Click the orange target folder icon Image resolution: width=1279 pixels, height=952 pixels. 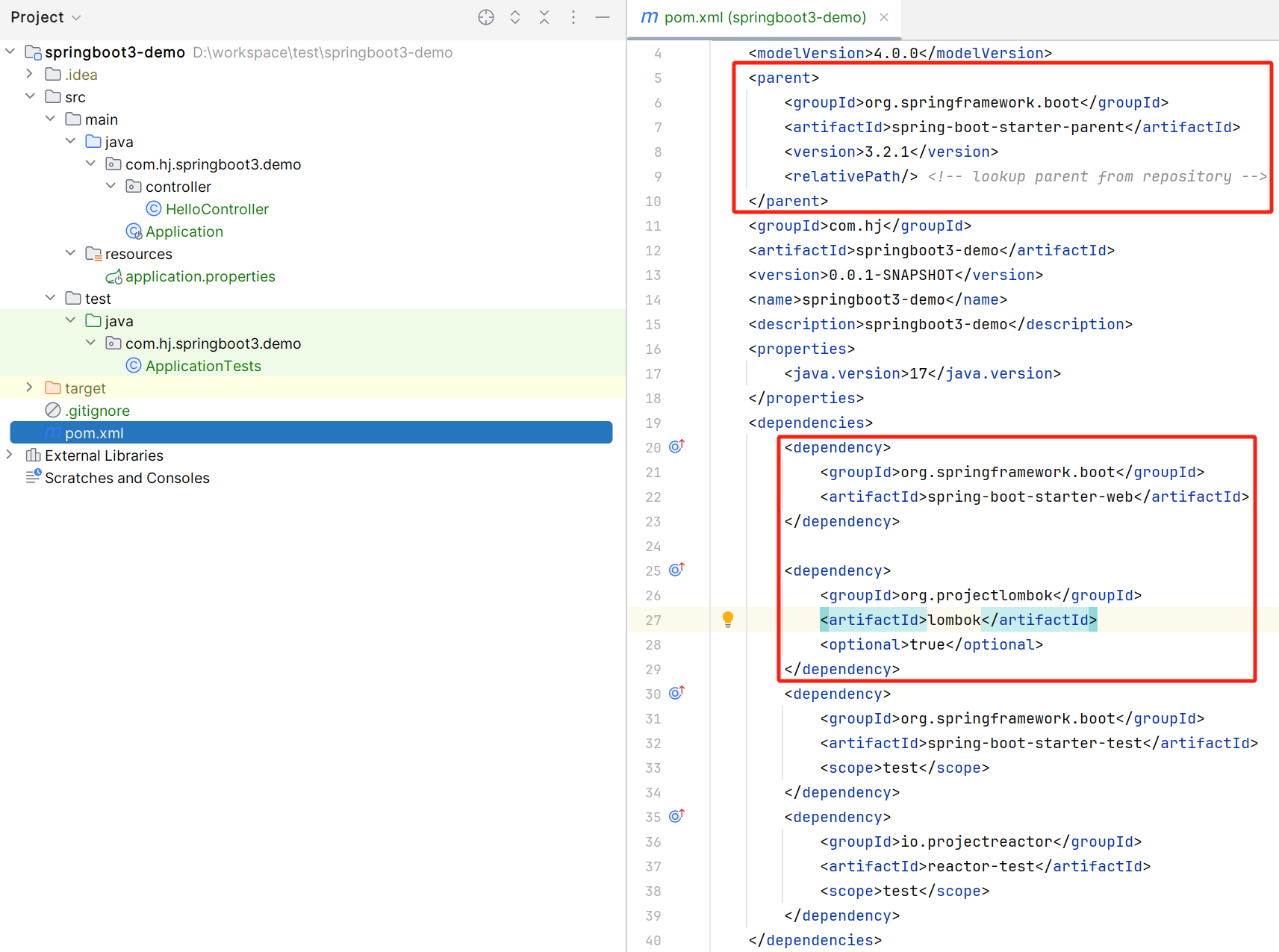[x=52, y=388]
